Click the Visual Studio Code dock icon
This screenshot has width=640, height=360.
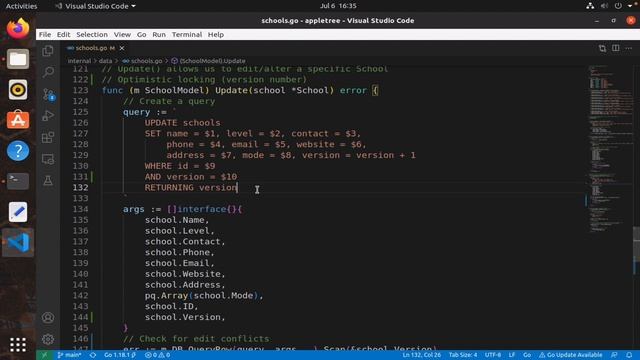(x=18, y=242)
